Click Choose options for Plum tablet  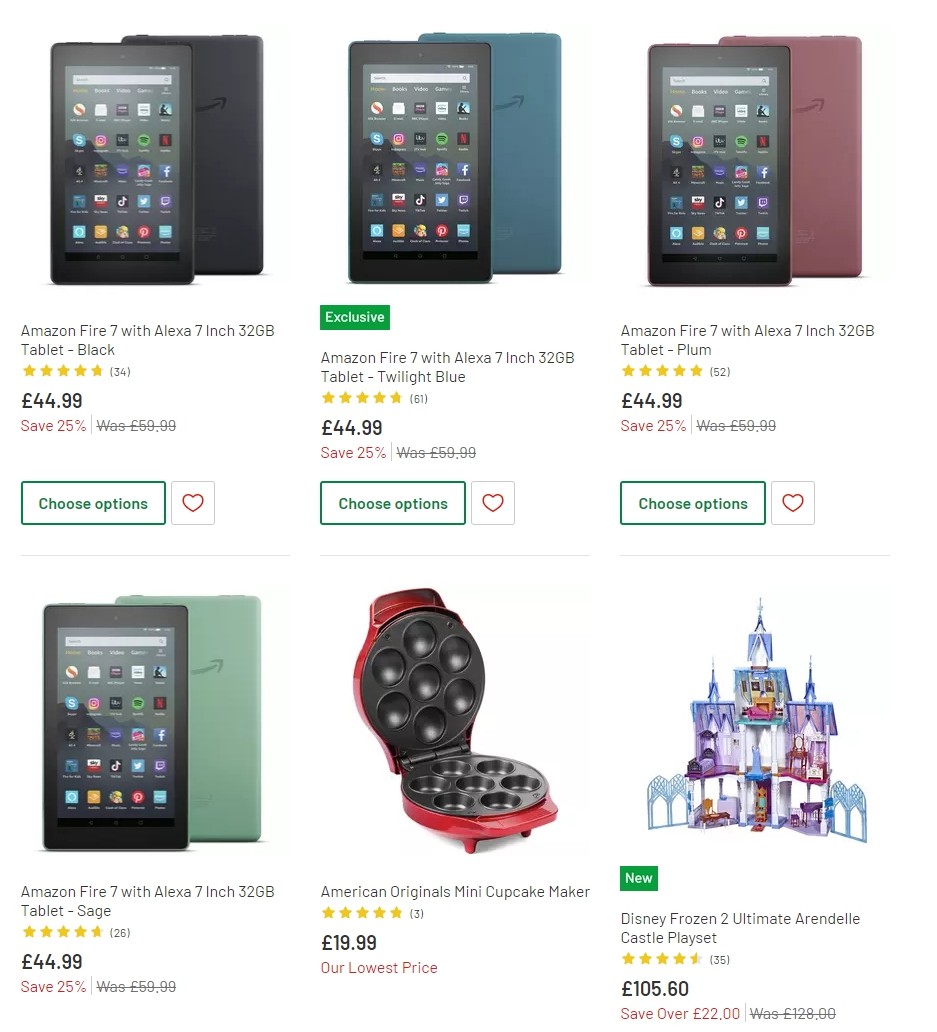pos(692,503)
